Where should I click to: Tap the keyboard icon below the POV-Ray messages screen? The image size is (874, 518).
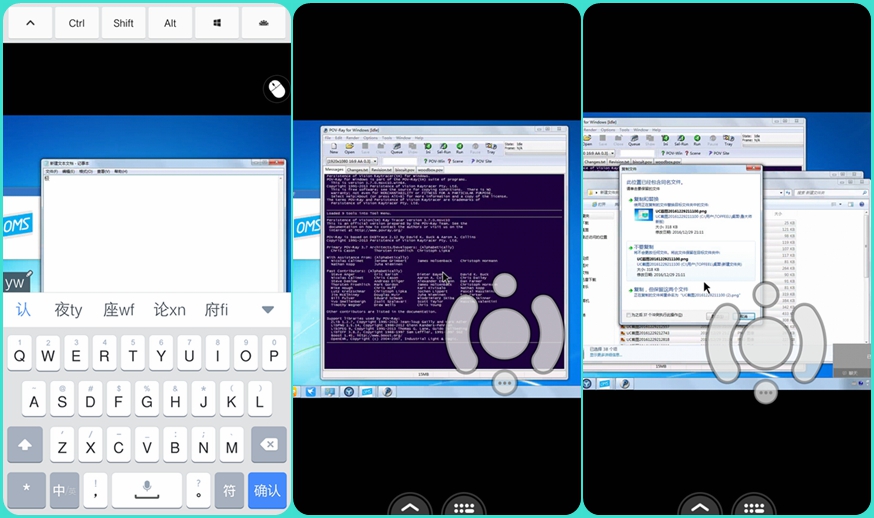464,506
